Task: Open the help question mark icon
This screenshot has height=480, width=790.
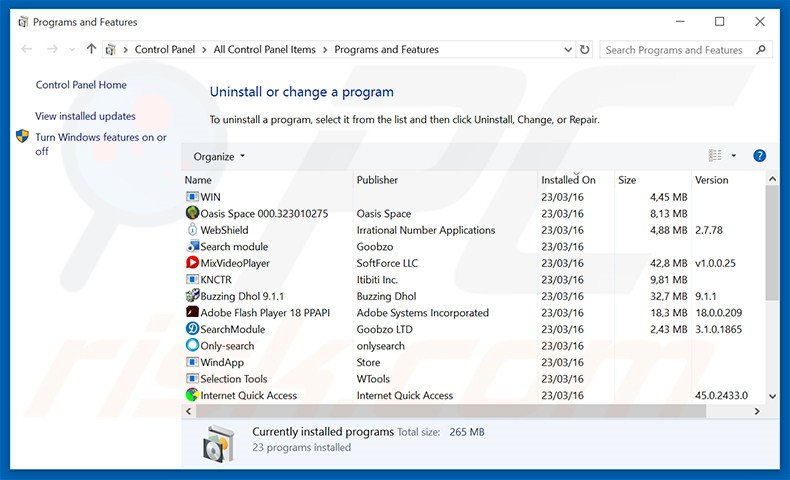Action: click(x=759, y=156)
